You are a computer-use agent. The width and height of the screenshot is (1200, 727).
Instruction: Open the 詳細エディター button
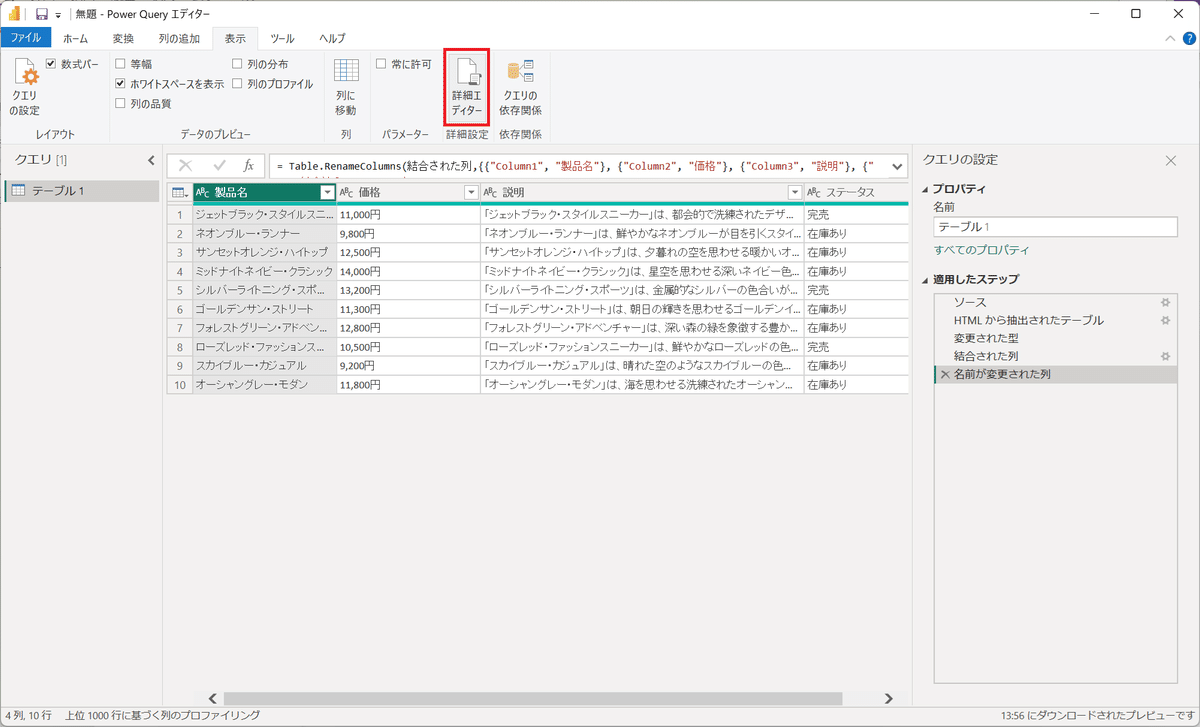tap(466, 88)
